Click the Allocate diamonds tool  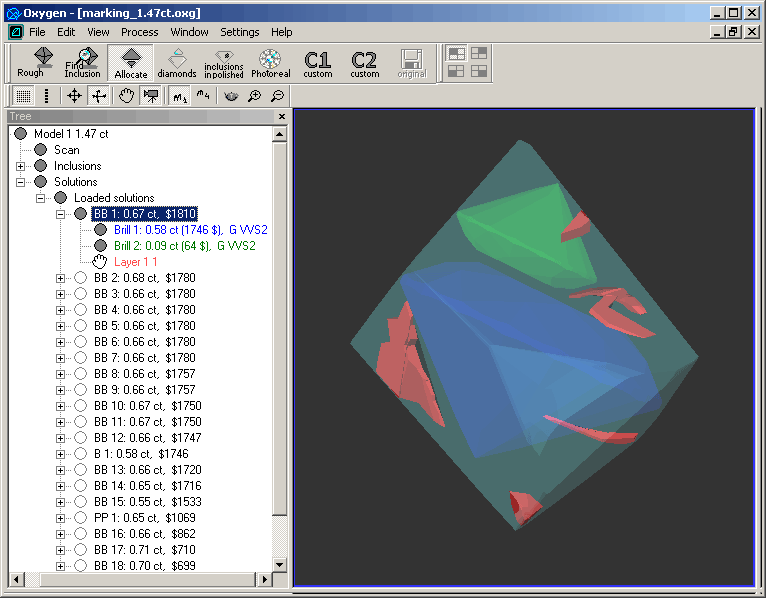click(130, 62)
